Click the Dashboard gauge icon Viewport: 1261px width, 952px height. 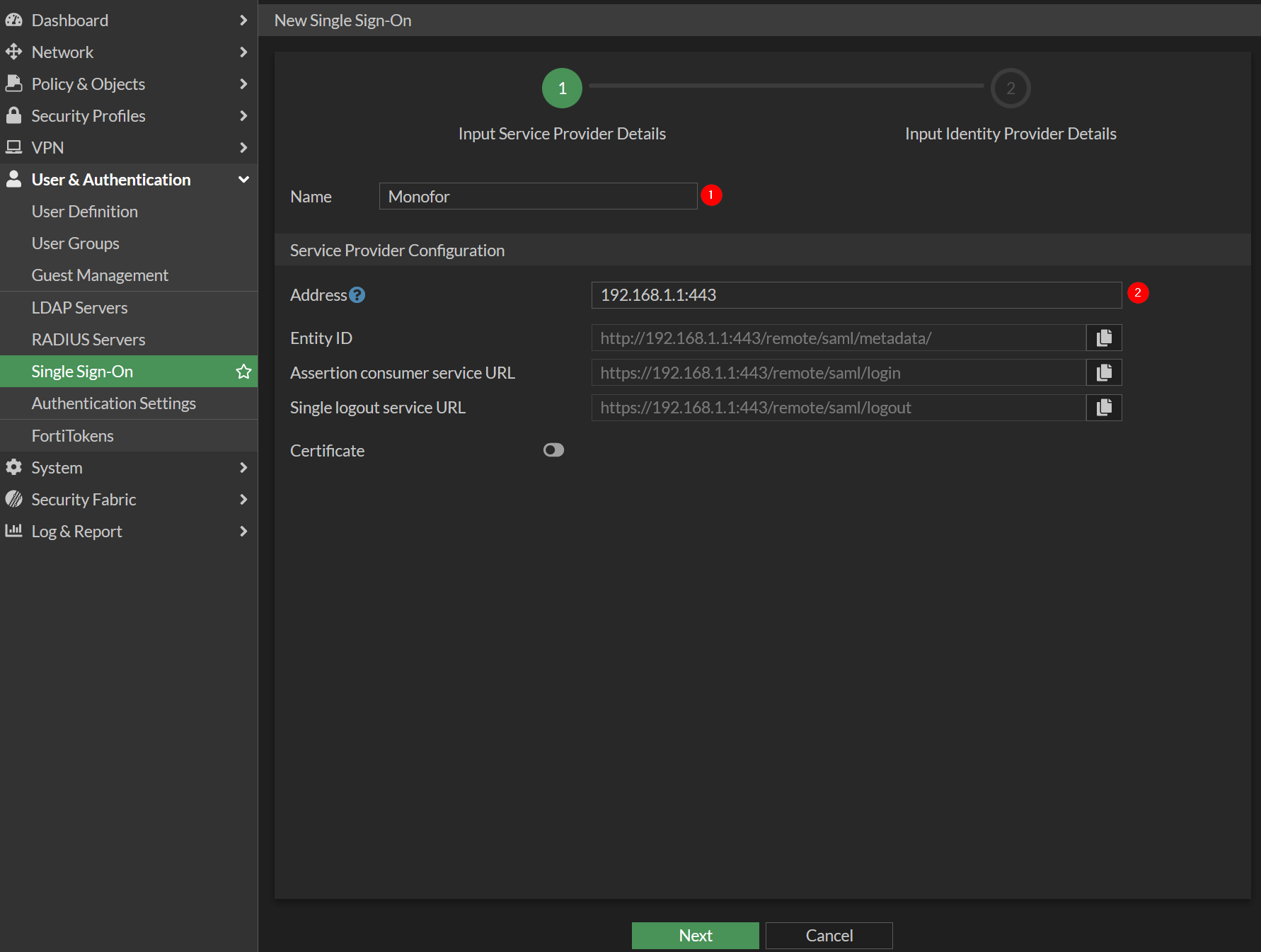coord(13,21)
